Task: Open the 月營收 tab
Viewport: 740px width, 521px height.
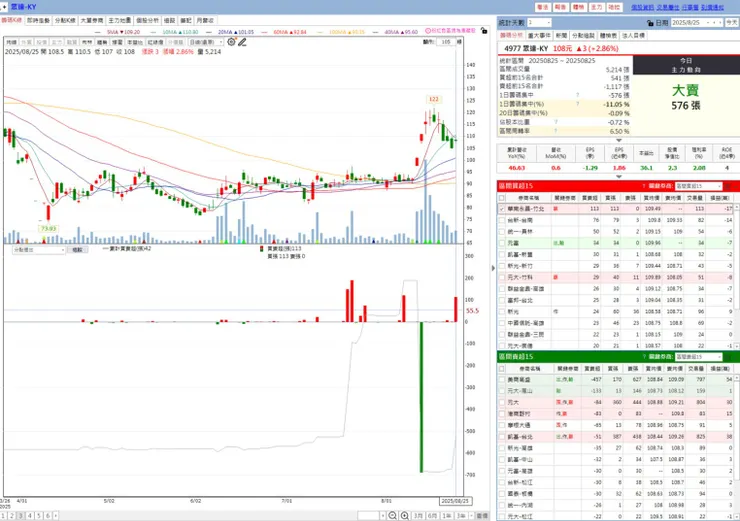Action: point(205,20)
